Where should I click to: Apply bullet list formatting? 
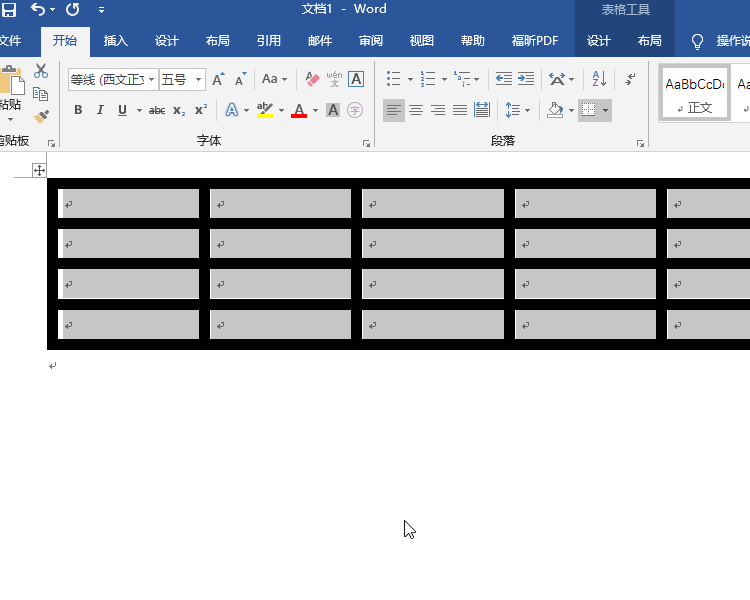[x=394, y=79]
